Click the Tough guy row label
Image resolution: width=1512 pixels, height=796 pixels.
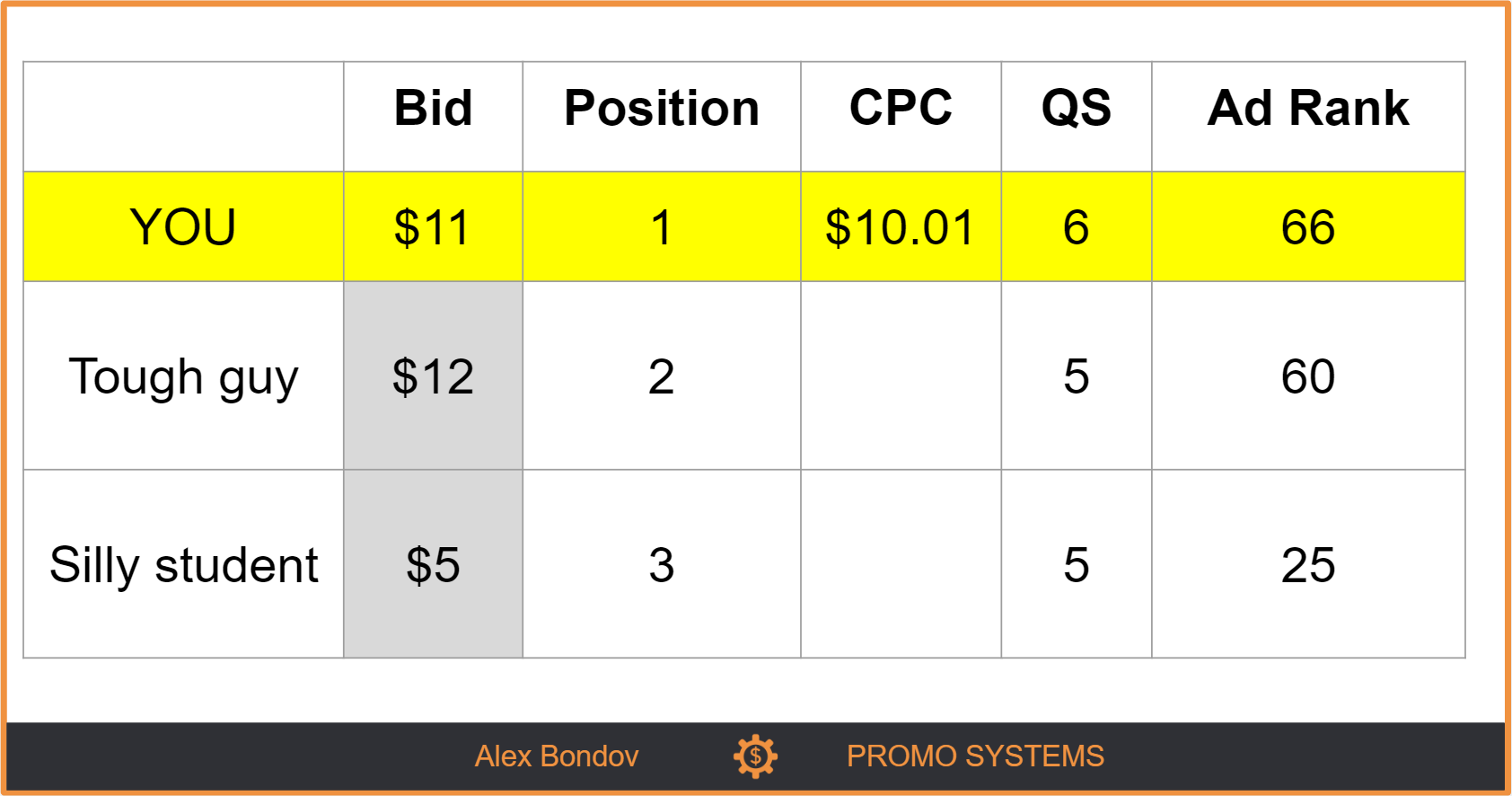[x=183, y=376]
